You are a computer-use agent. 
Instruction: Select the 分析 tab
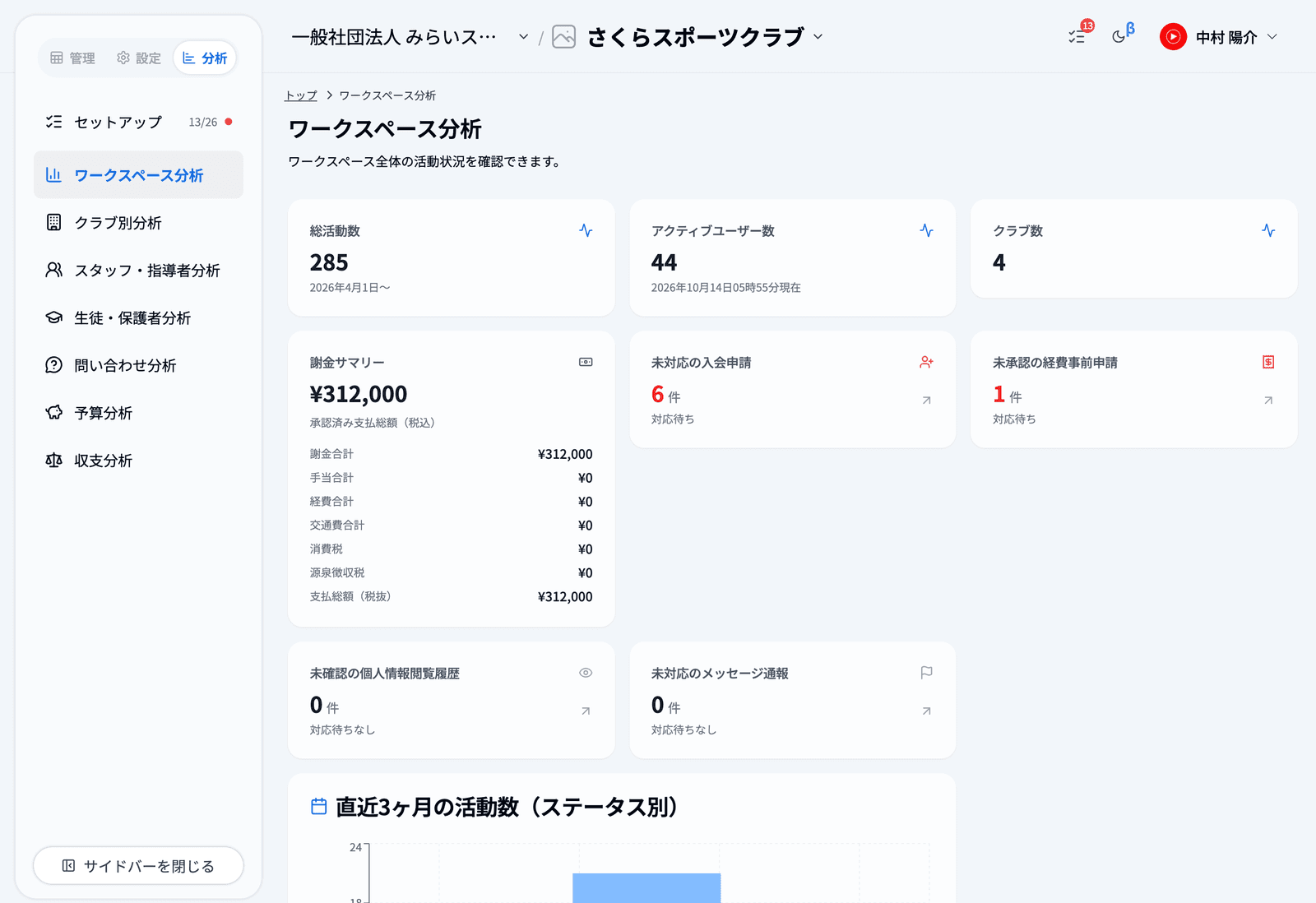tap(205, 58)
